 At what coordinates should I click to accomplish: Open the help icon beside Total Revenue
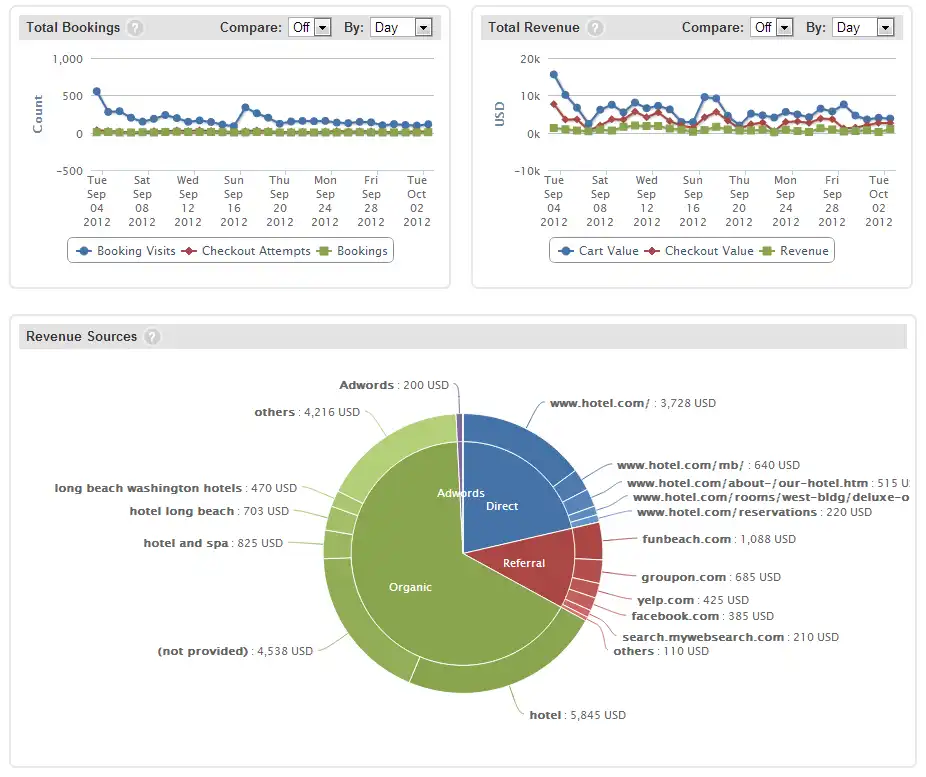[x=595, y=28]
